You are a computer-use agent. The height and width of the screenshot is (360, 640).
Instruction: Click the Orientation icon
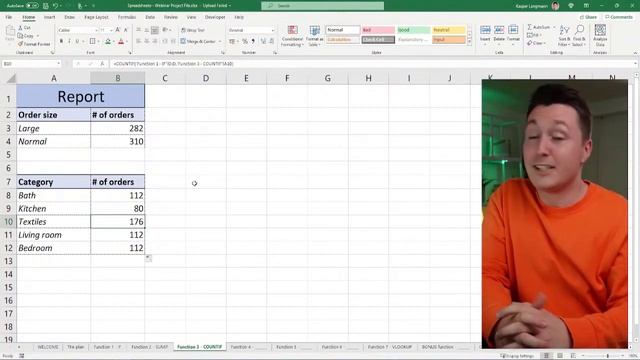(165, 30)
